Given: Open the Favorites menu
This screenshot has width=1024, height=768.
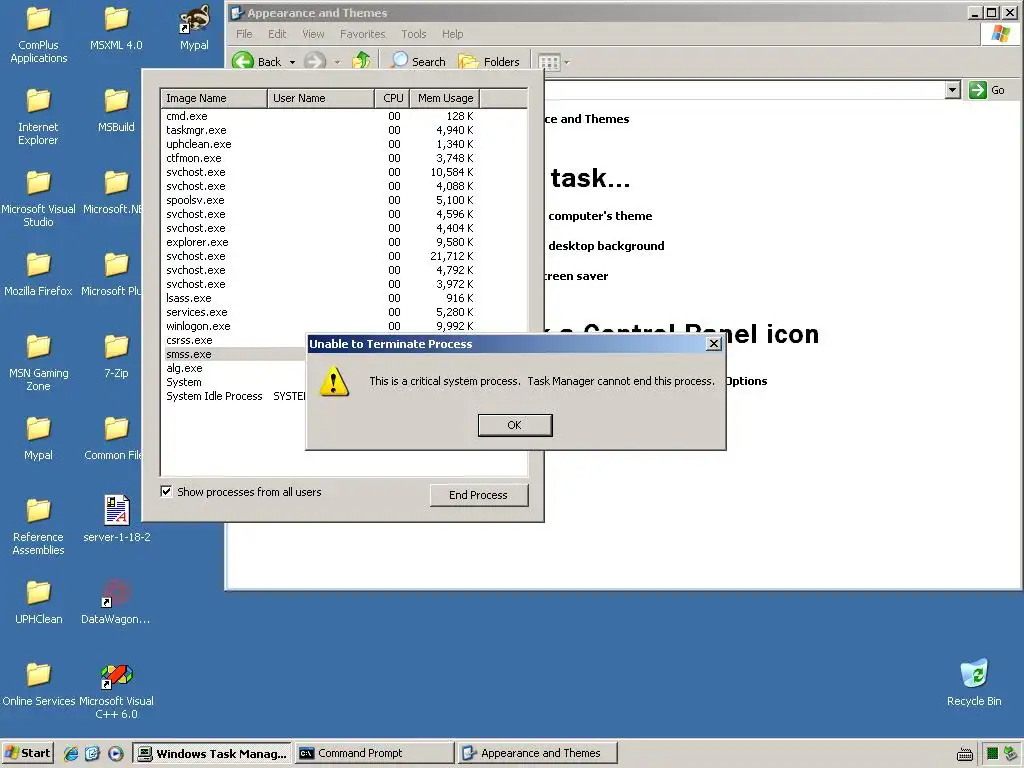Looking at the screenshot, I should 362,34.
